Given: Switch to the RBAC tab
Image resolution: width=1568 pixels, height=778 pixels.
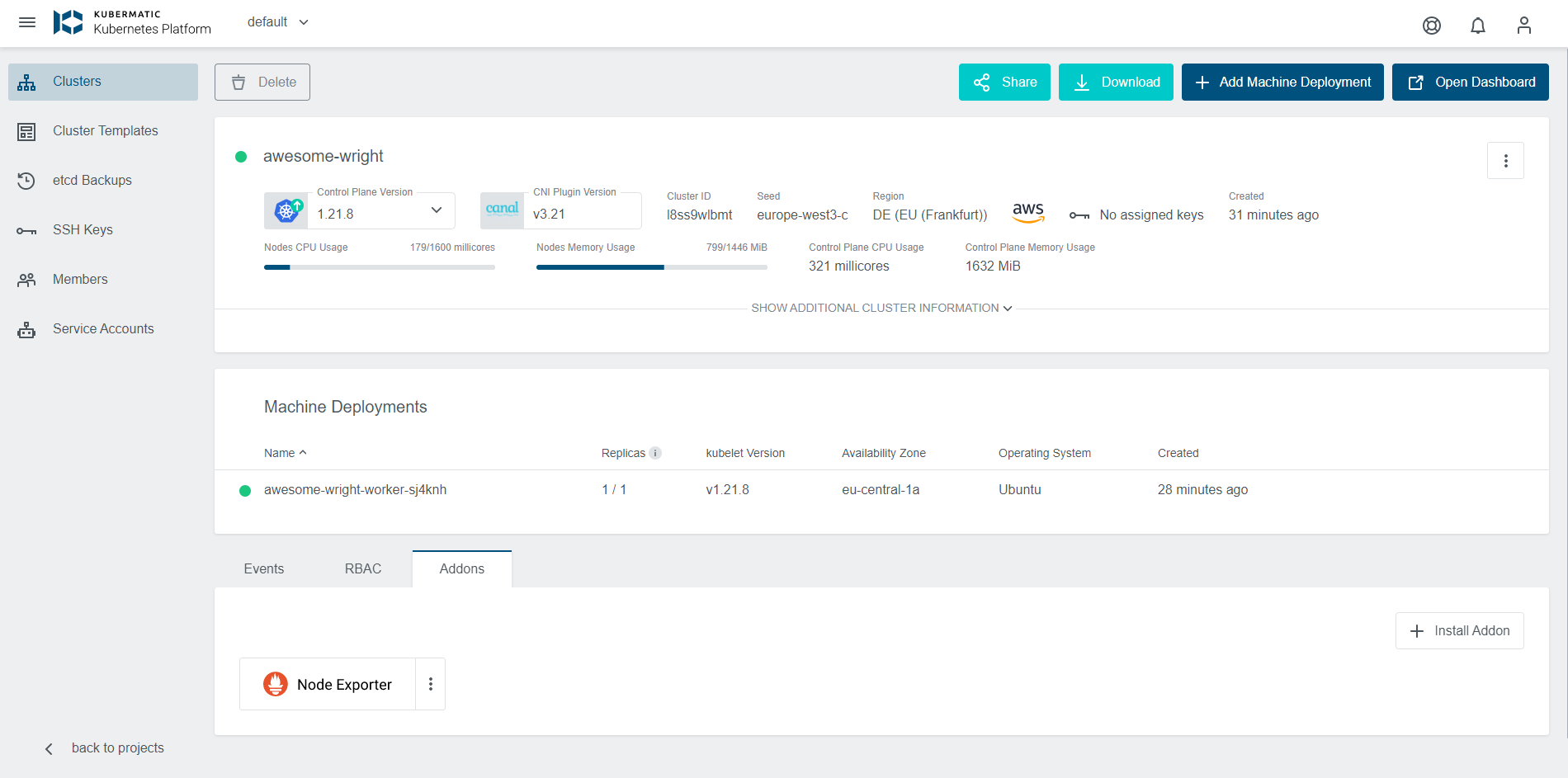Looking at the screenshot, I should tap(363, 568).
